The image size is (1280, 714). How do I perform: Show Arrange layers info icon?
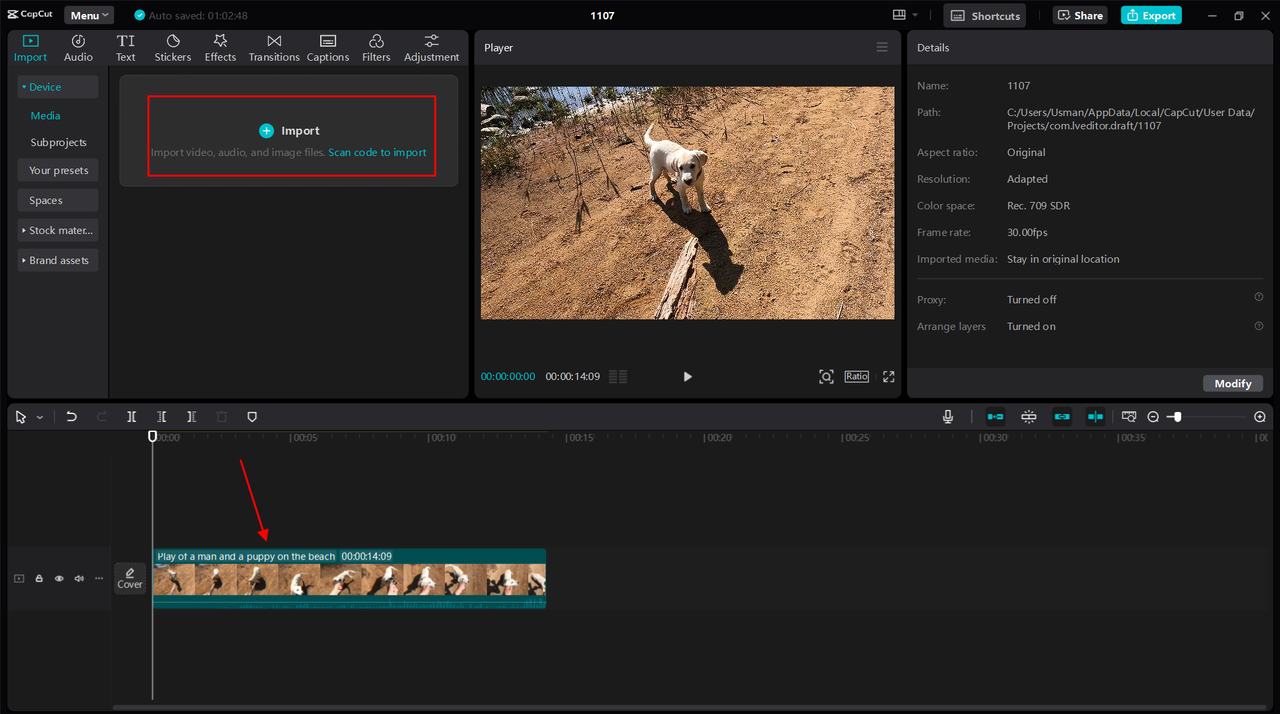tap(1259, 325)
